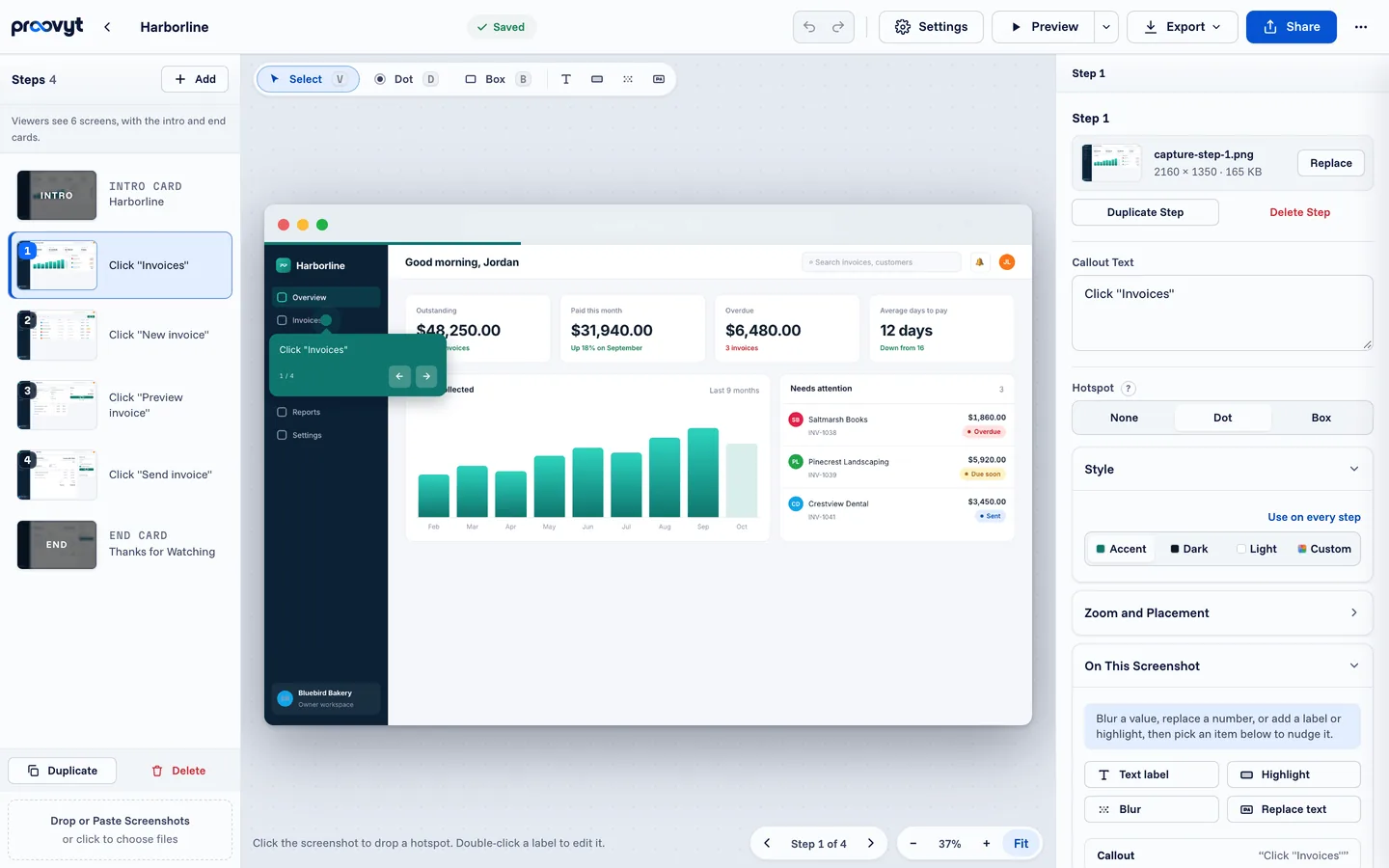The image size is (1389, 868).
Task: Select the replace text tool icon in toolbar
Action: click(659, 79)
